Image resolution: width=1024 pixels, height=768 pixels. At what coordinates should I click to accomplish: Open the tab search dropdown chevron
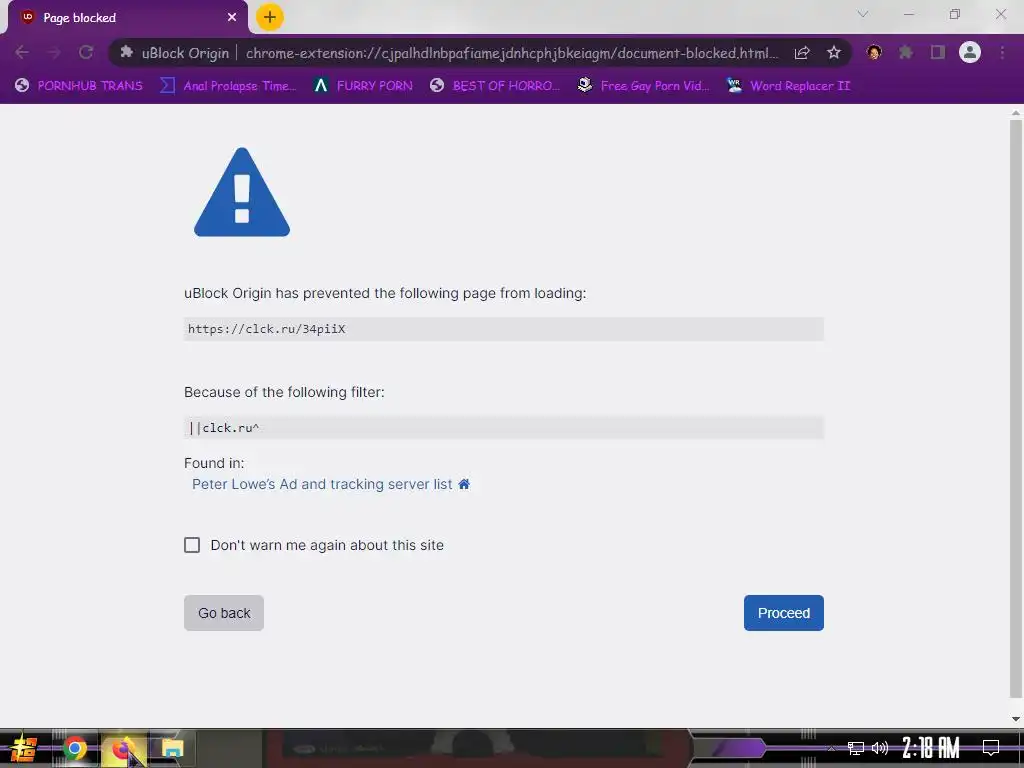point(863,14)
